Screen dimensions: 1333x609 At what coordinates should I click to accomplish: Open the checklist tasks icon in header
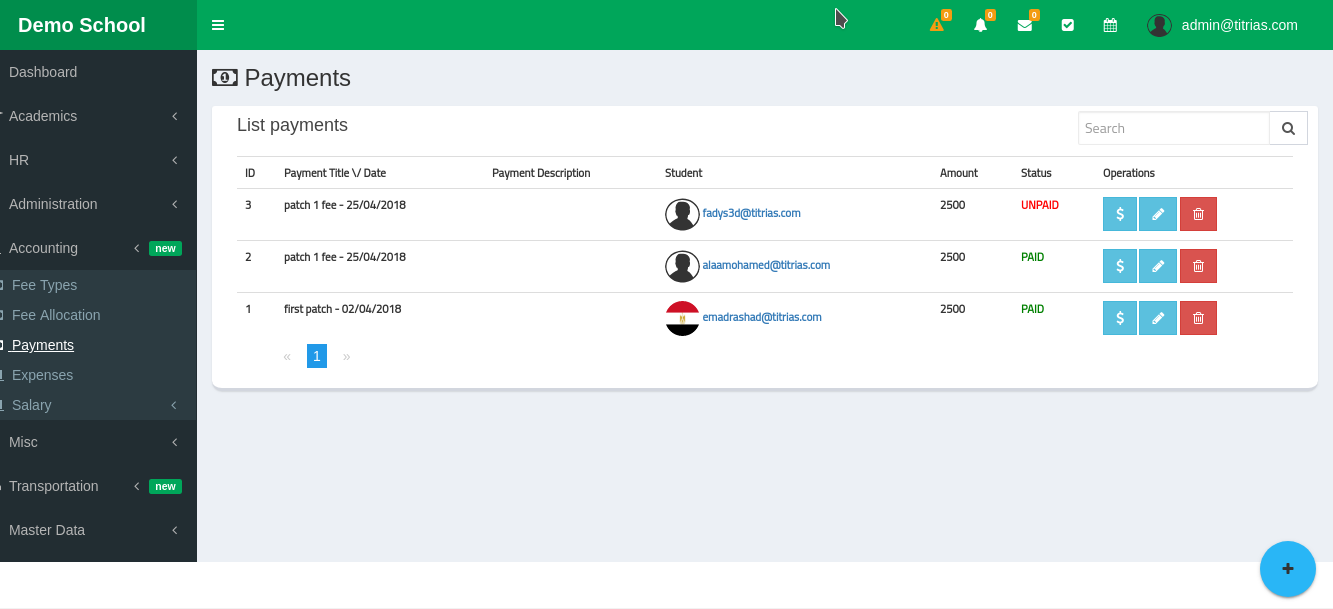click(1068, 25)
